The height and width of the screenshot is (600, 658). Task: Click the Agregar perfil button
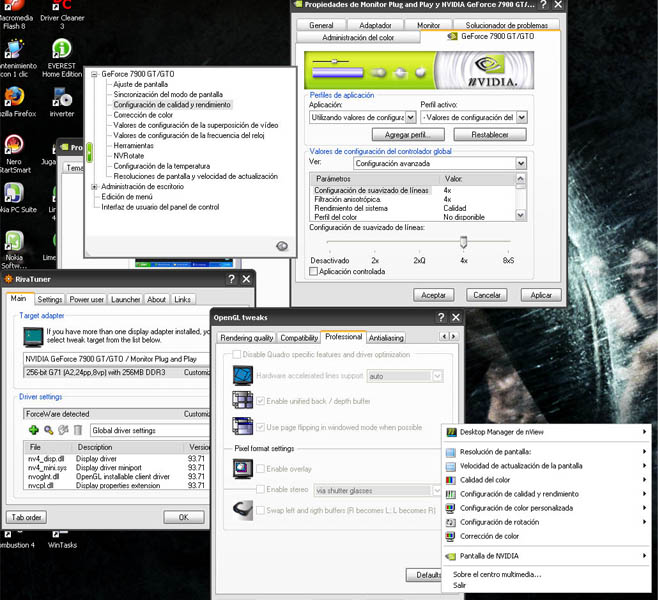pos(408,135)
